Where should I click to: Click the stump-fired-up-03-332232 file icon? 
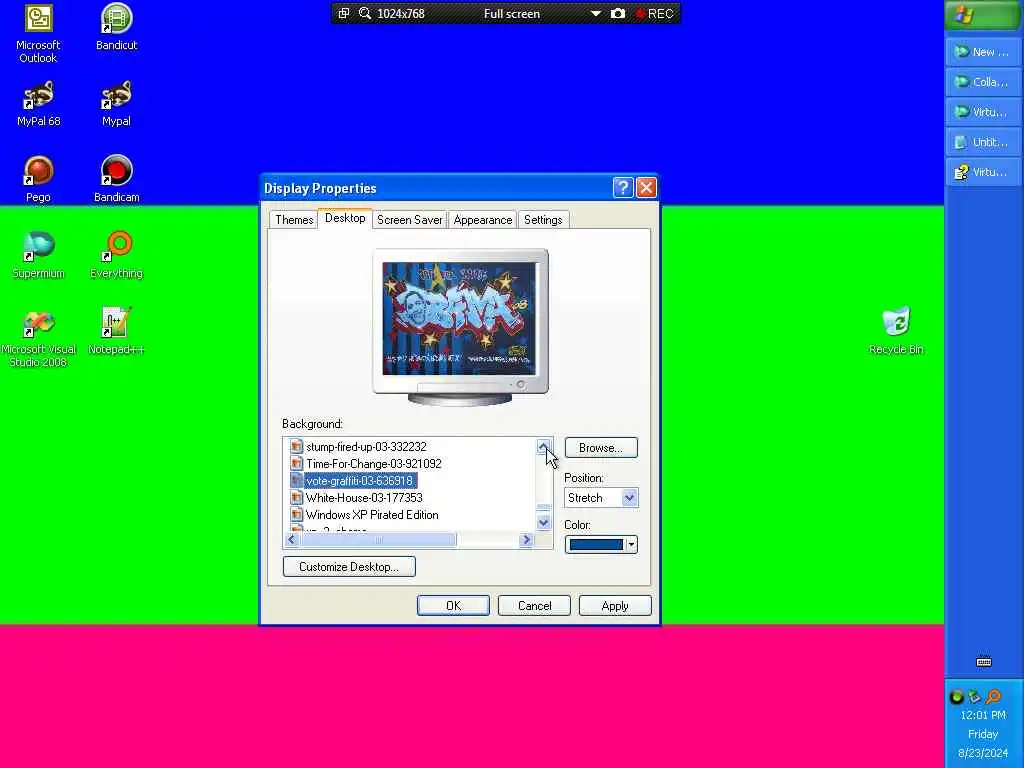click(x=296, y=447)
